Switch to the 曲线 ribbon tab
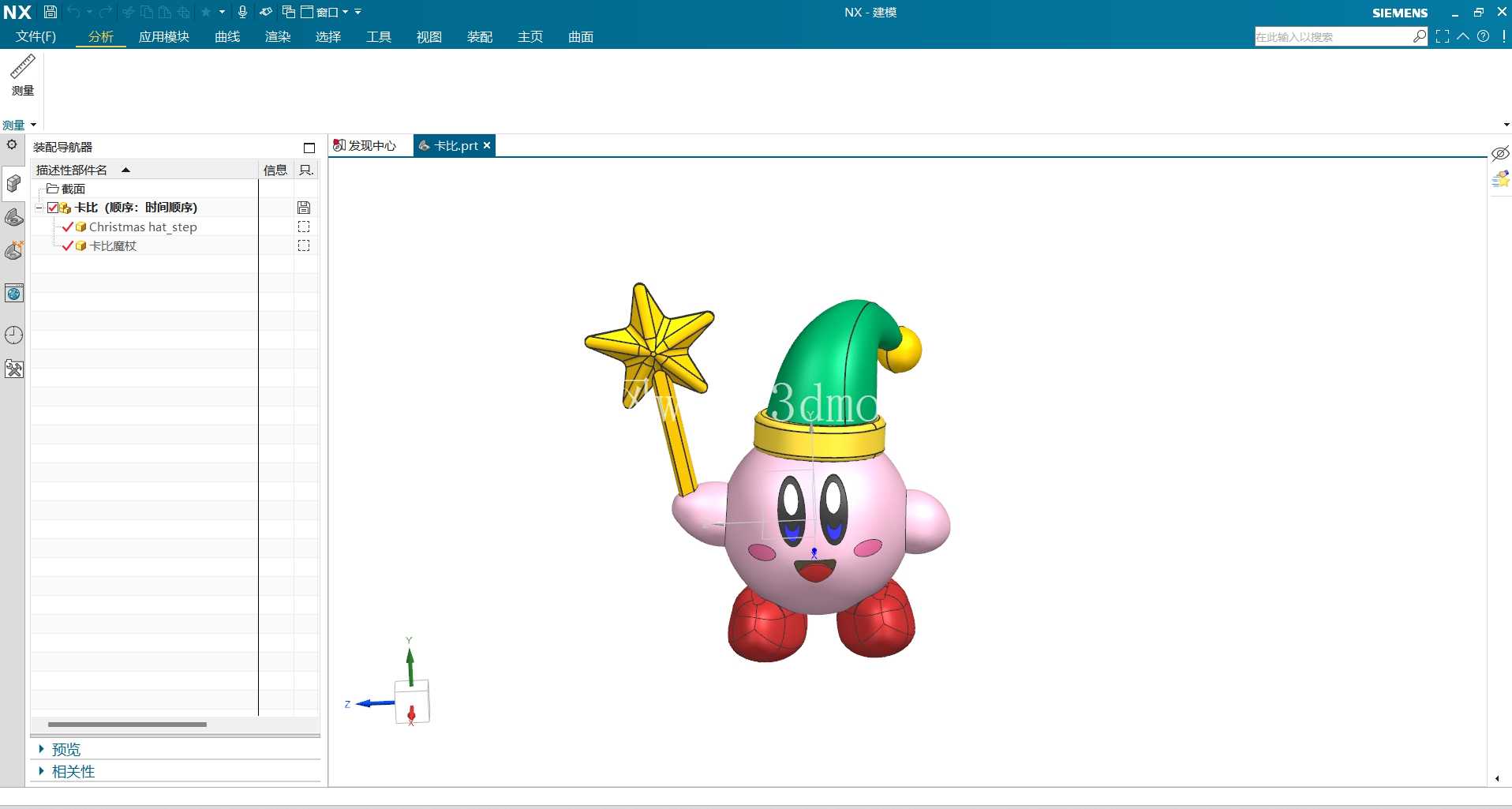The image size is (1512, 809). 227,36
